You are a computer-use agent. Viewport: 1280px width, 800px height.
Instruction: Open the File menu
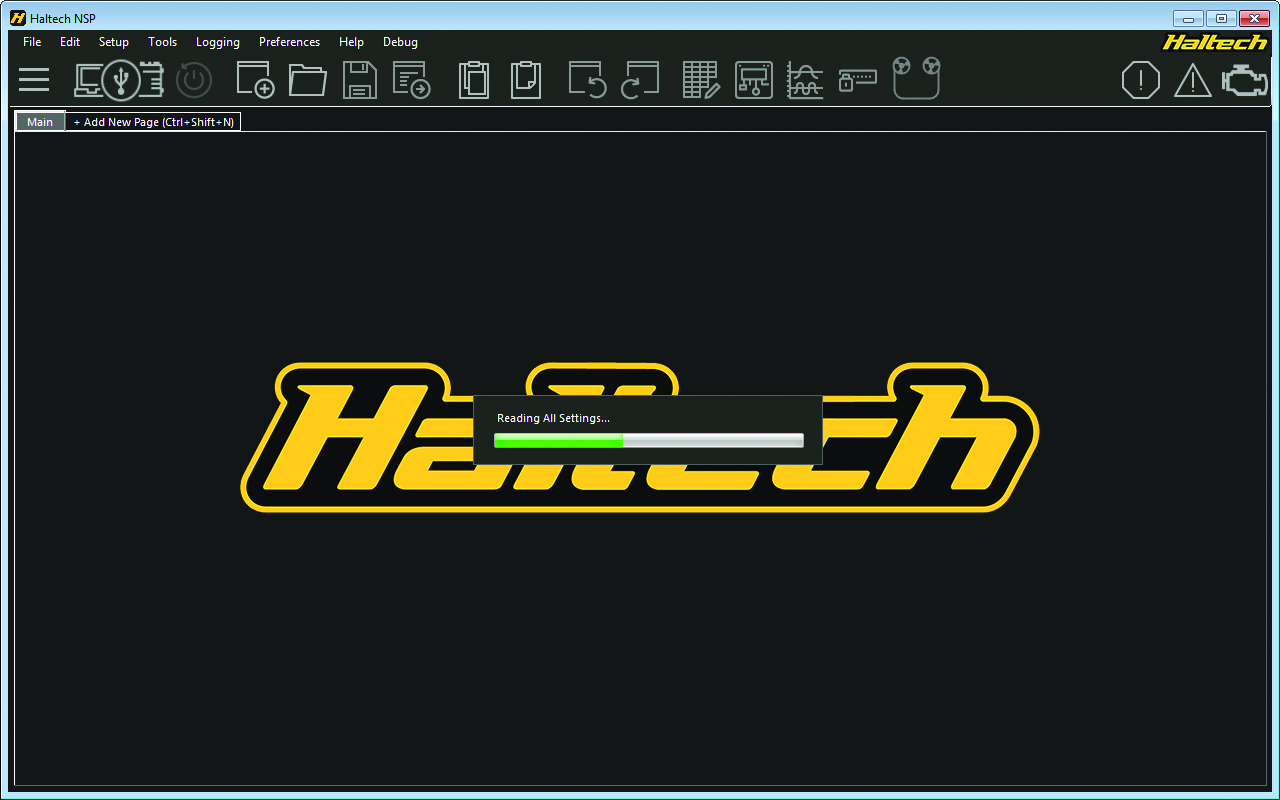(32, 42)
